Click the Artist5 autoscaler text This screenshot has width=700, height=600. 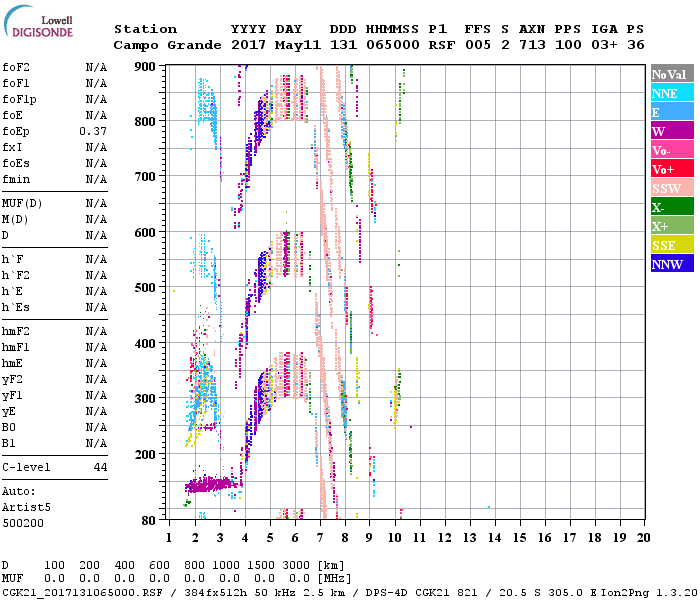26,508
